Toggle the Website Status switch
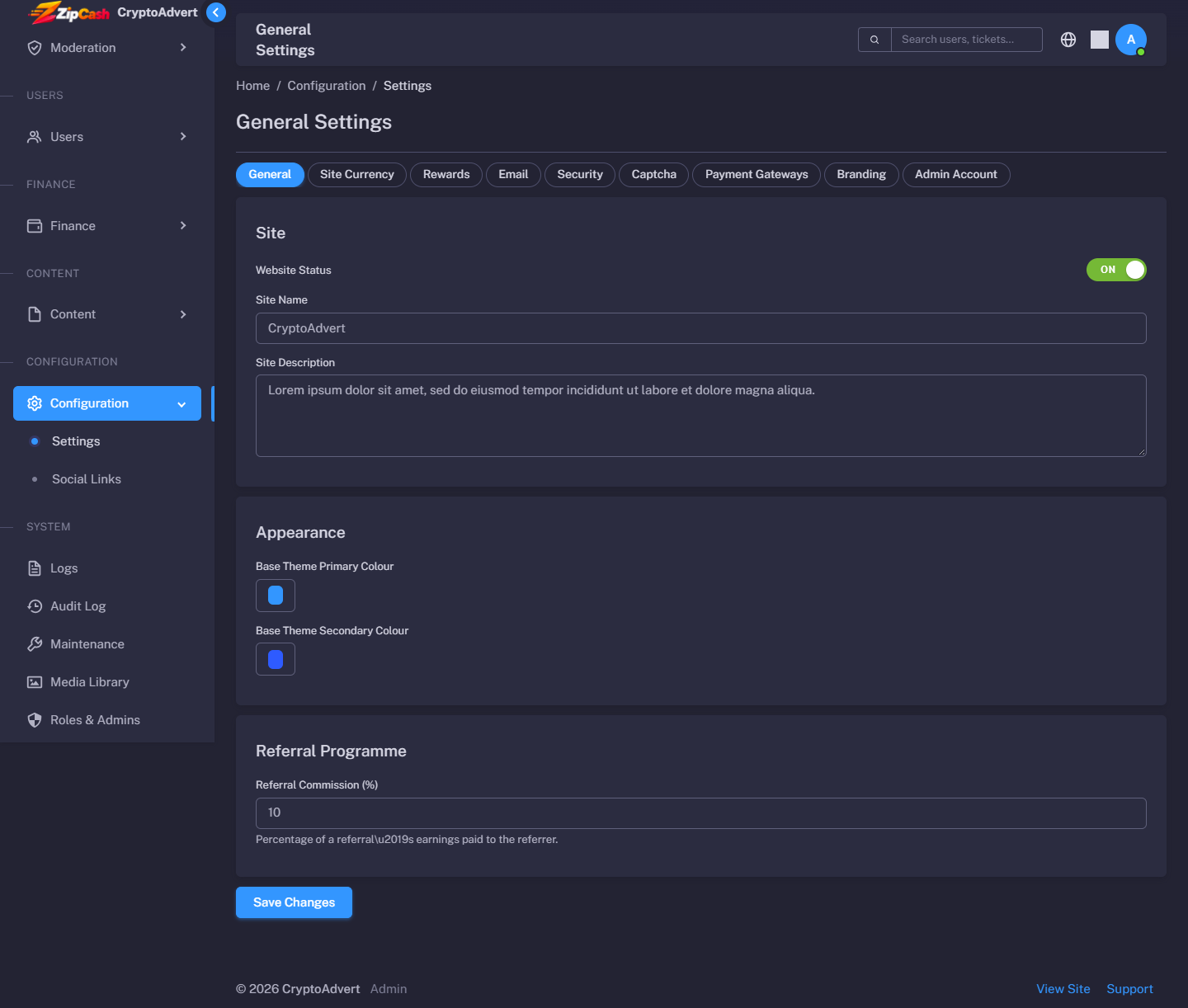 [x=1116, y=270]
